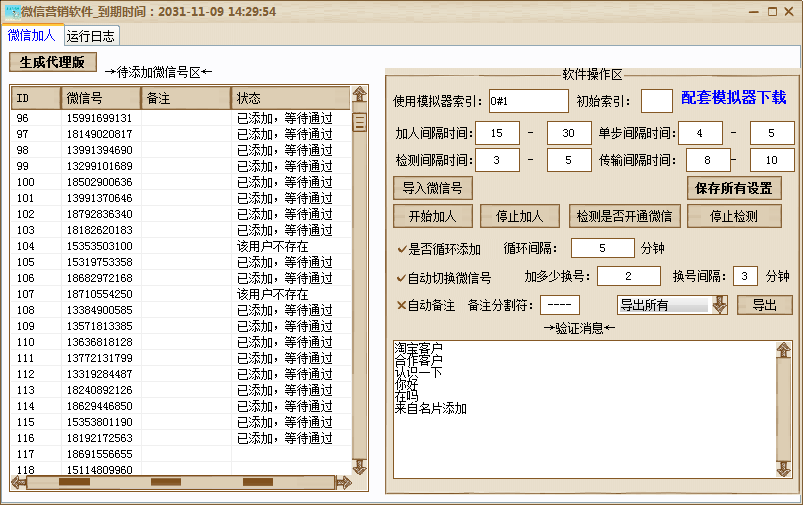Screen dimensions: 803x505
Task: Click the 加多少换号 input field
Action: [629, 276]
